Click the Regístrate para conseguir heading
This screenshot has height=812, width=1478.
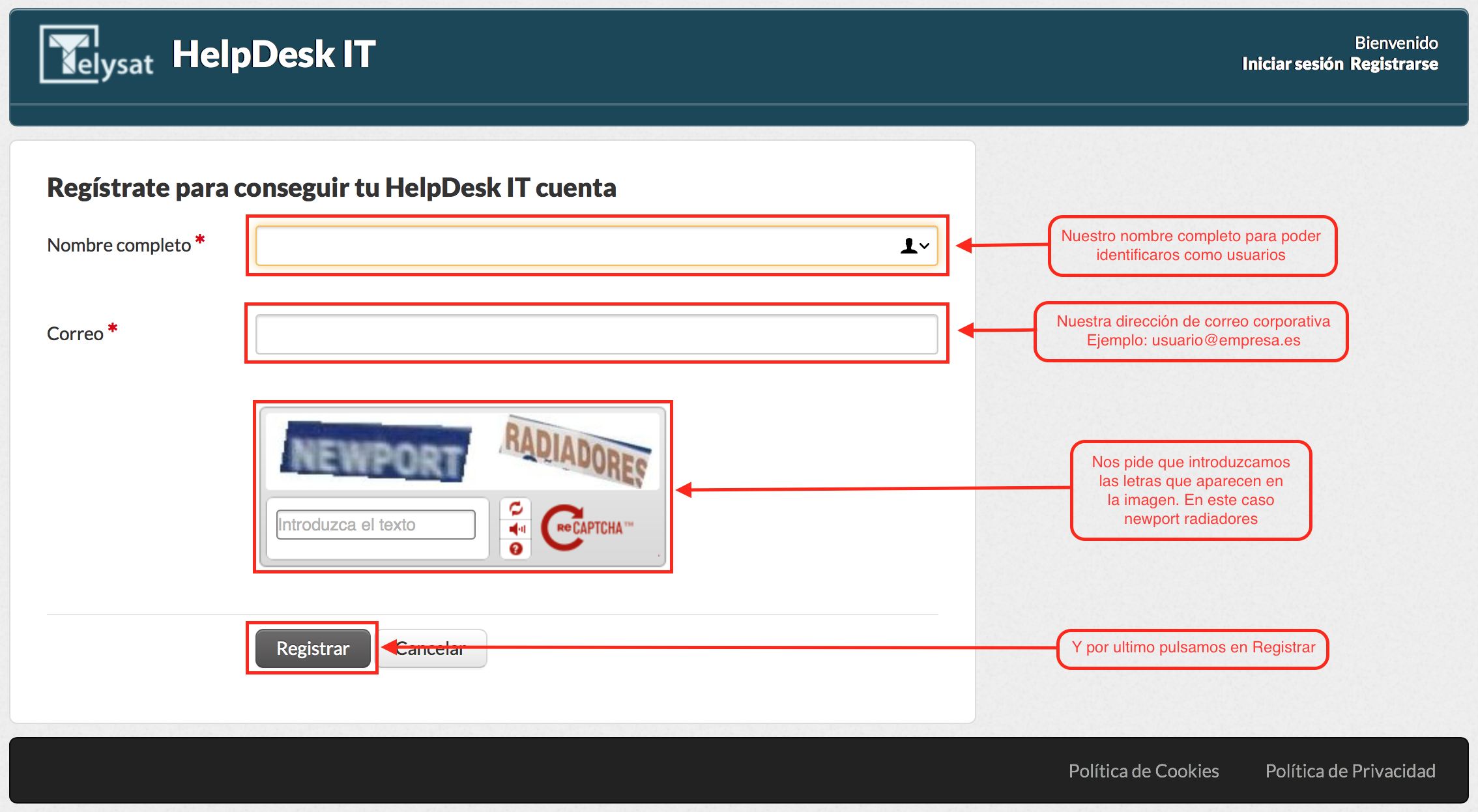[x=331, y=188]
